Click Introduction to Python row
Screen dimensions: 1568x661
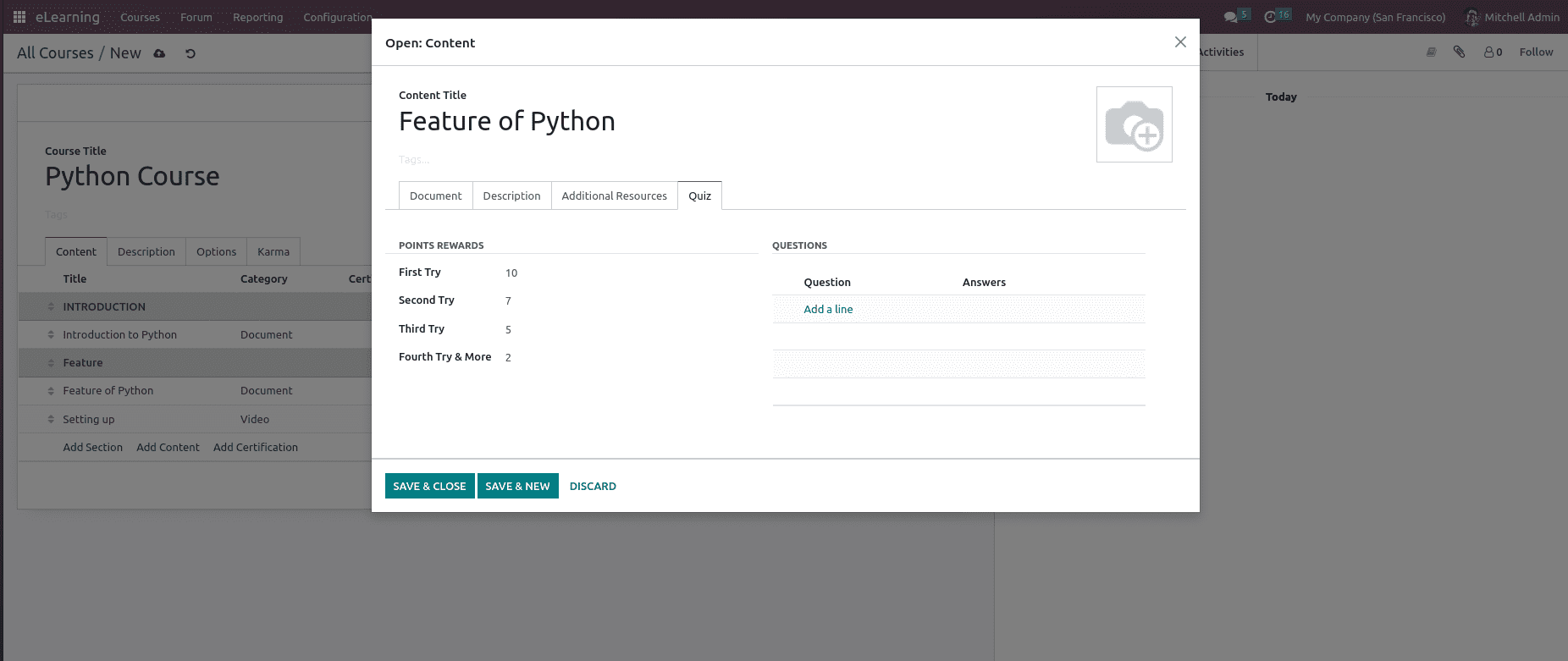[195, 335]
